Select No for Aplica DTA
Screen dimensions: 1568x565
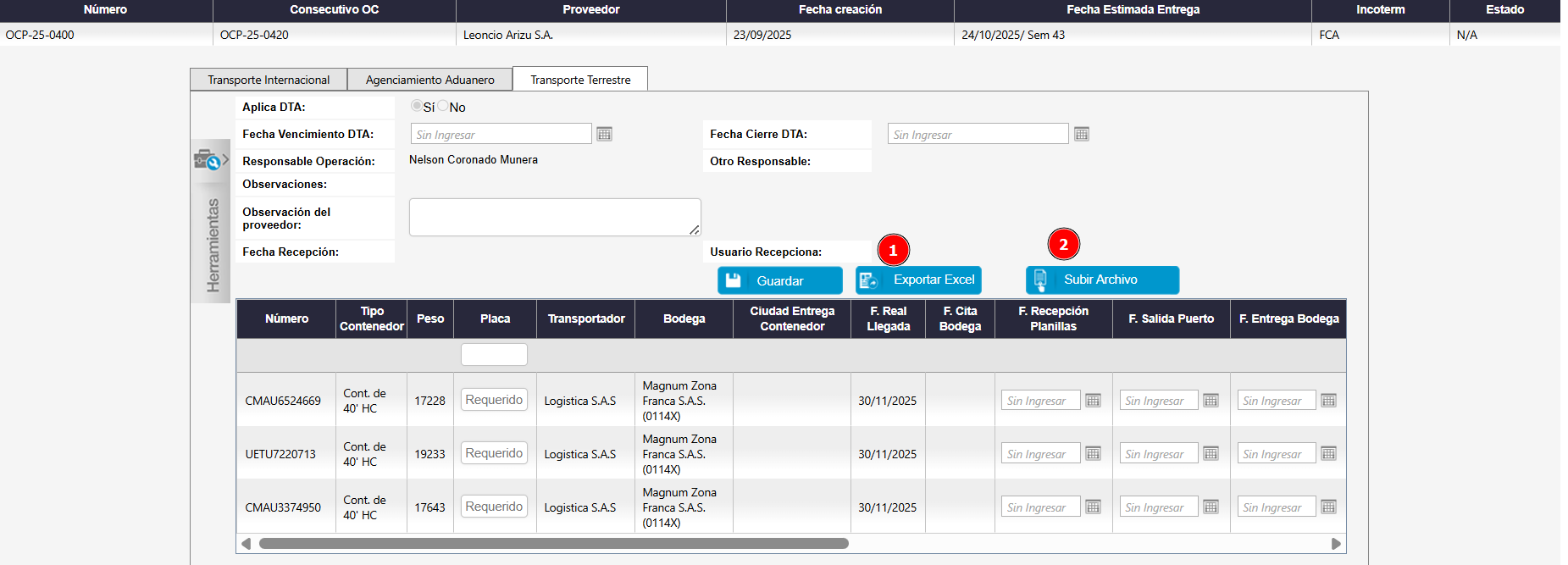click(443, 106)
